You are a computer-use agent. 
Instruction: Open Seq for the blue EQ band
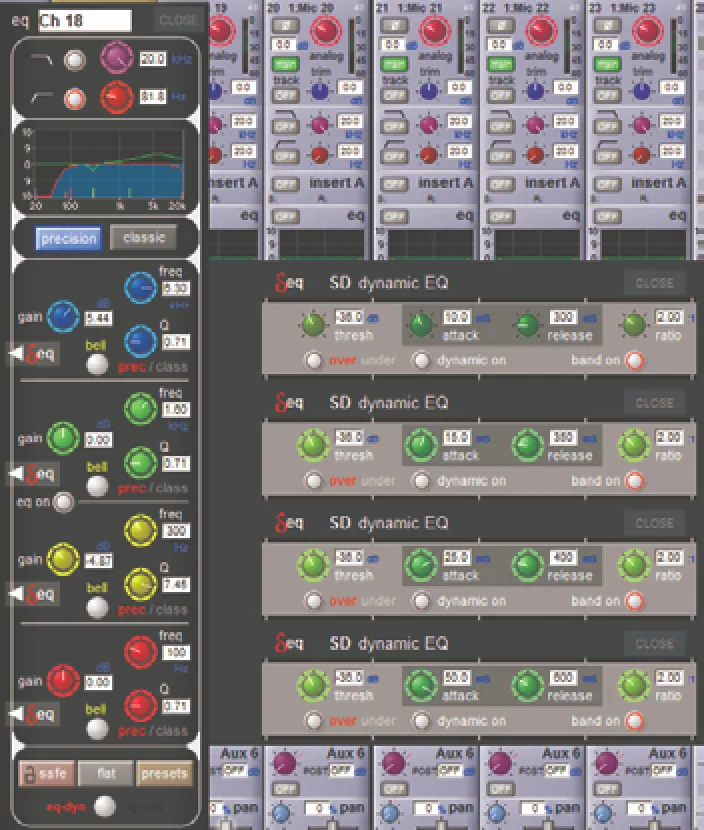pyautogui.click(x=35, y=354)
